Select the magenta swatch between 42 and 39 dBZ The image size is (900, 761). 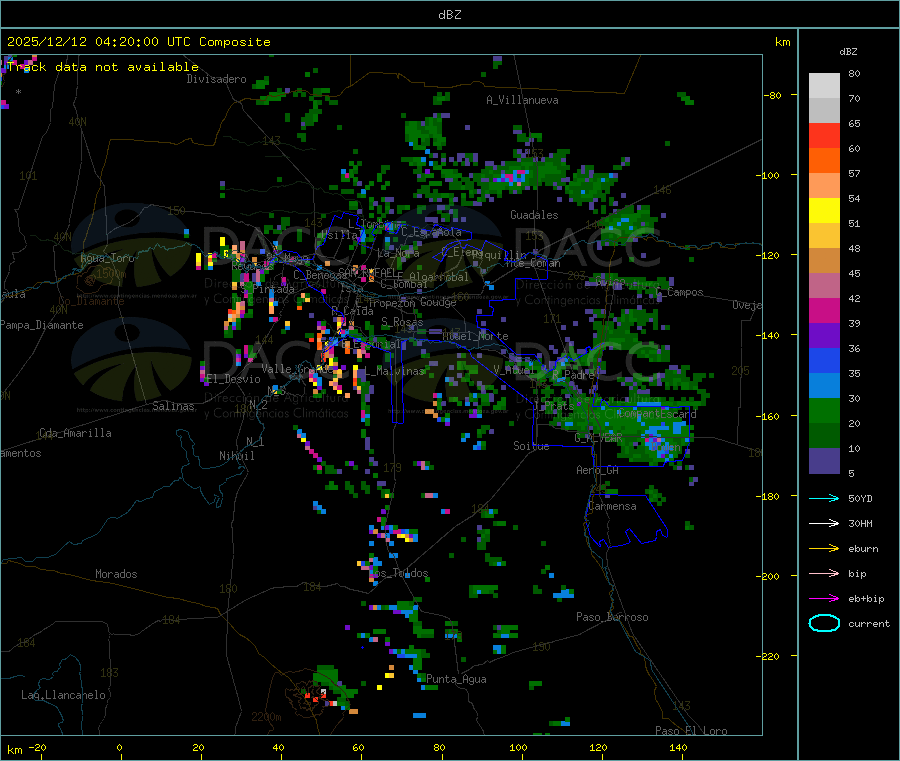point(824,310)
